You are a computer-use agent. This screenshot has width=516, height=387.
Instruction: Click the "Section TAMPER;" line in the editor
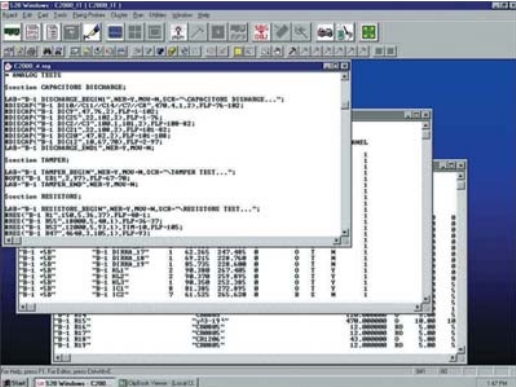[37, 160]
